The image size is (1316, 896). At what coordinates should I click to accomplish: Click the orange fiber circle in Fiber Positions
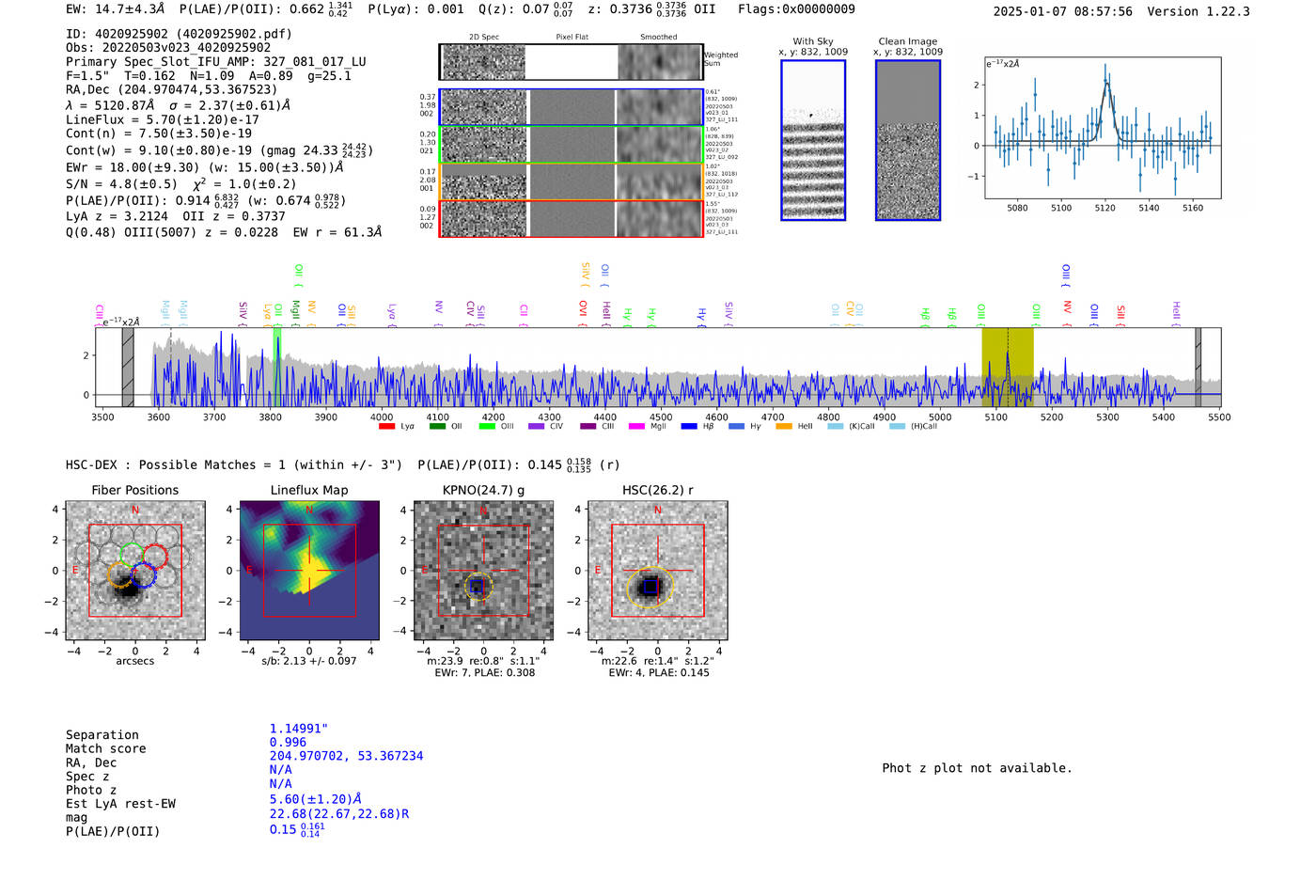(x=120, y=574)
